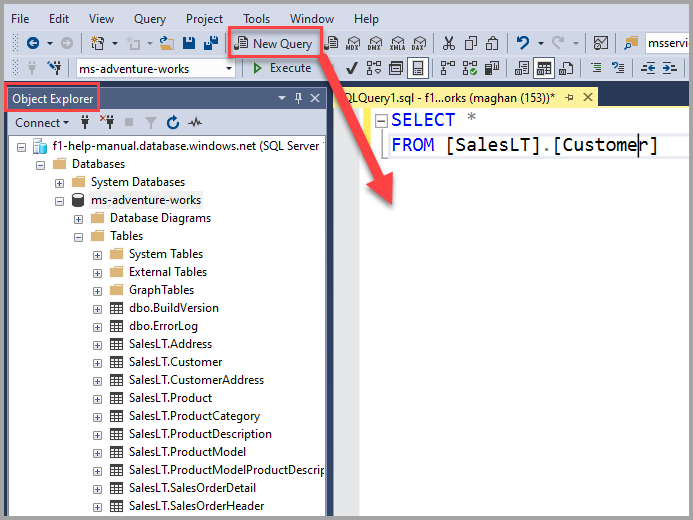Screen dimensions: 693x520
Task: Toggle Include Actual Execution Plan
Action: (x=448, y=68)
